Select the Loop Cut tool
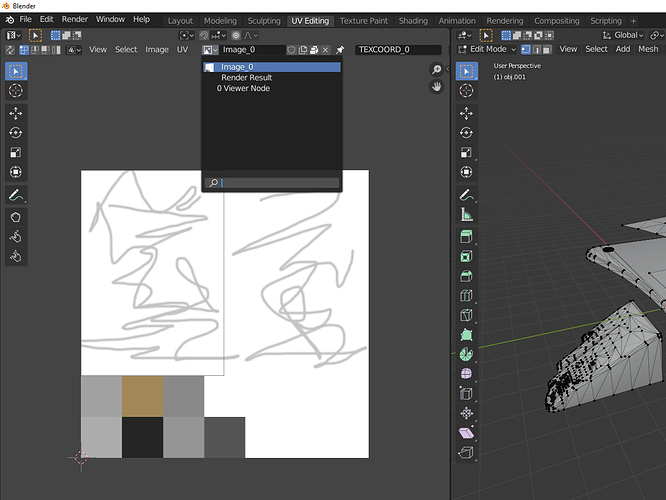Image resolution: width=666 pixels, height=500 pixels. tap(466, 296)
